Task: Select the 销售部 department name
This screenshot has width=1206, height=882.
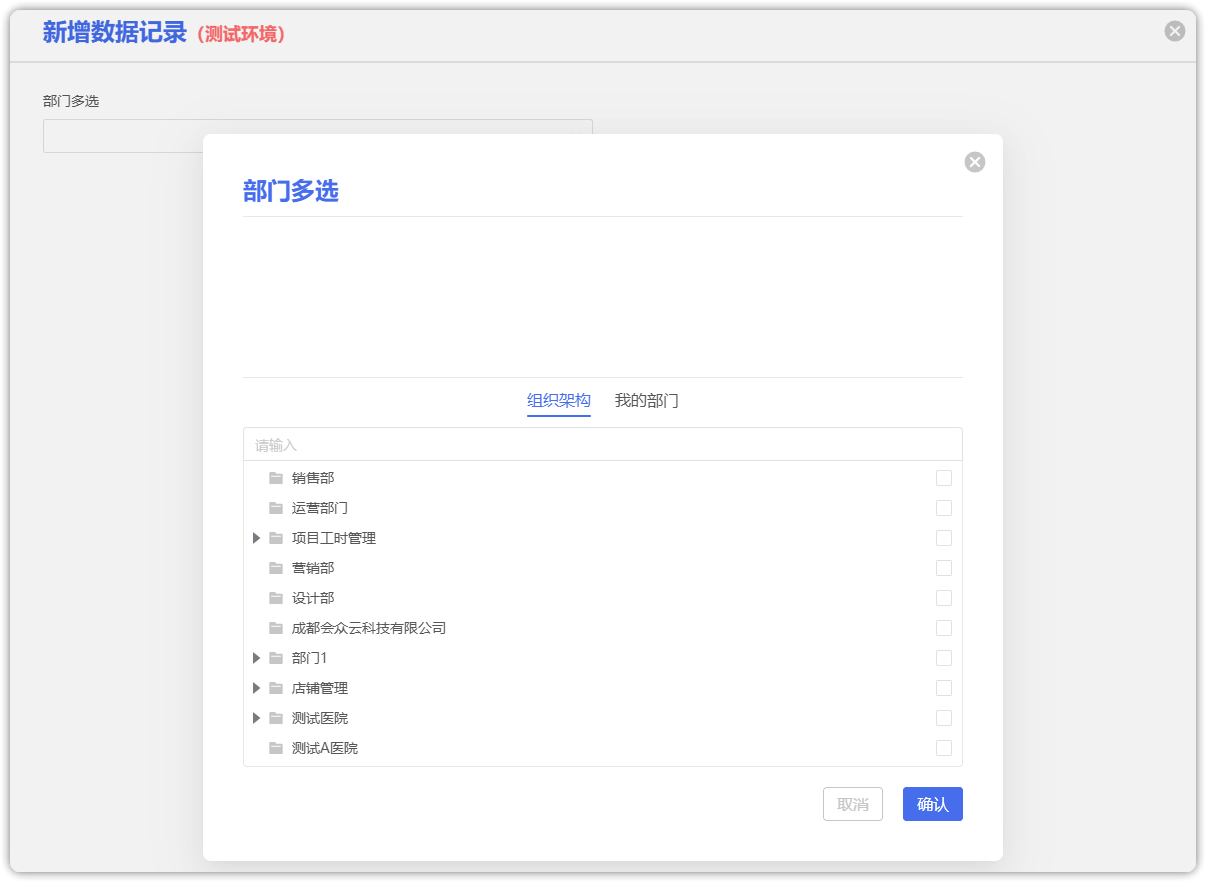Action: [x=313, y=478]
